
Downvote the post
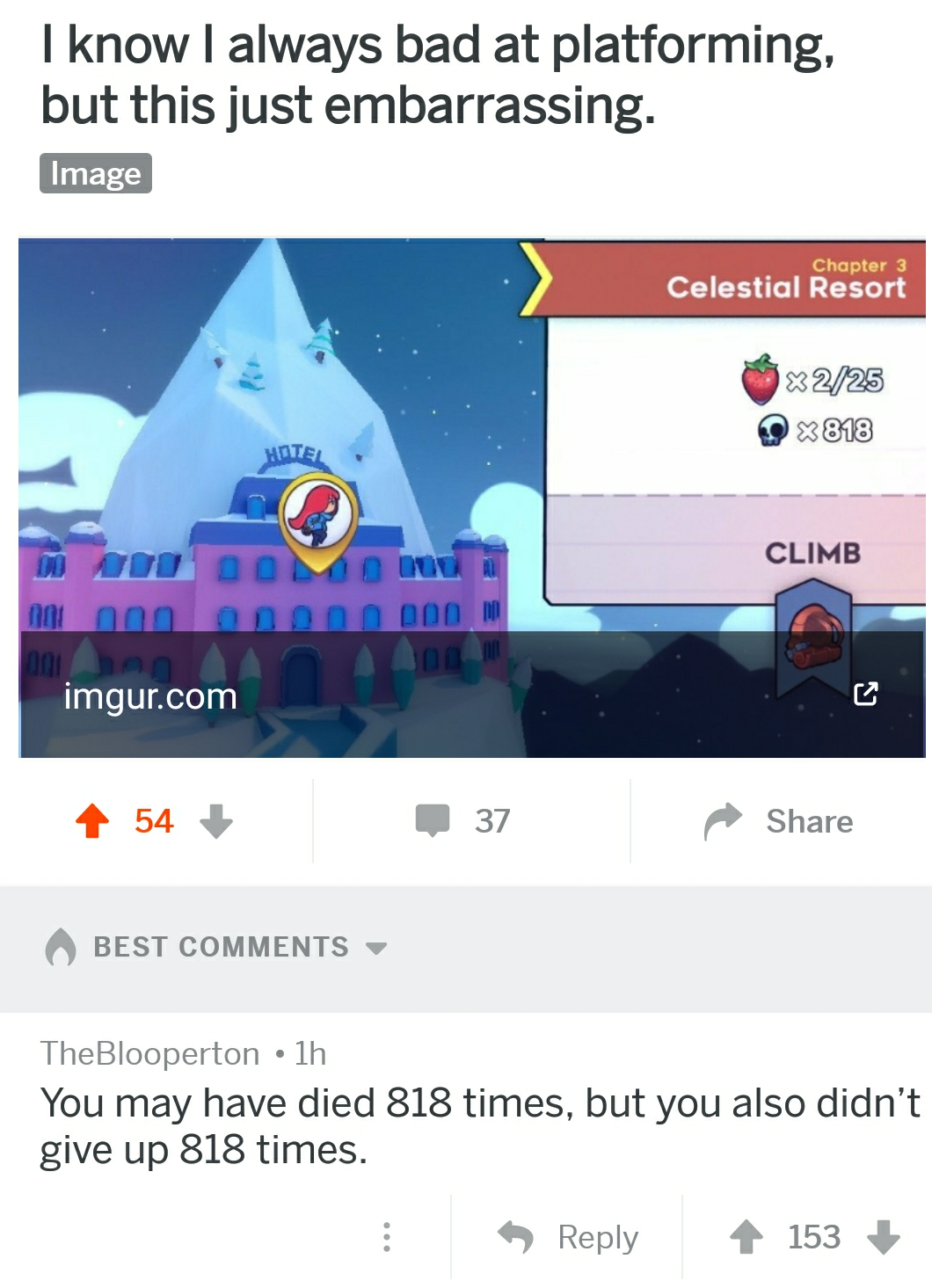click(216, 821)
